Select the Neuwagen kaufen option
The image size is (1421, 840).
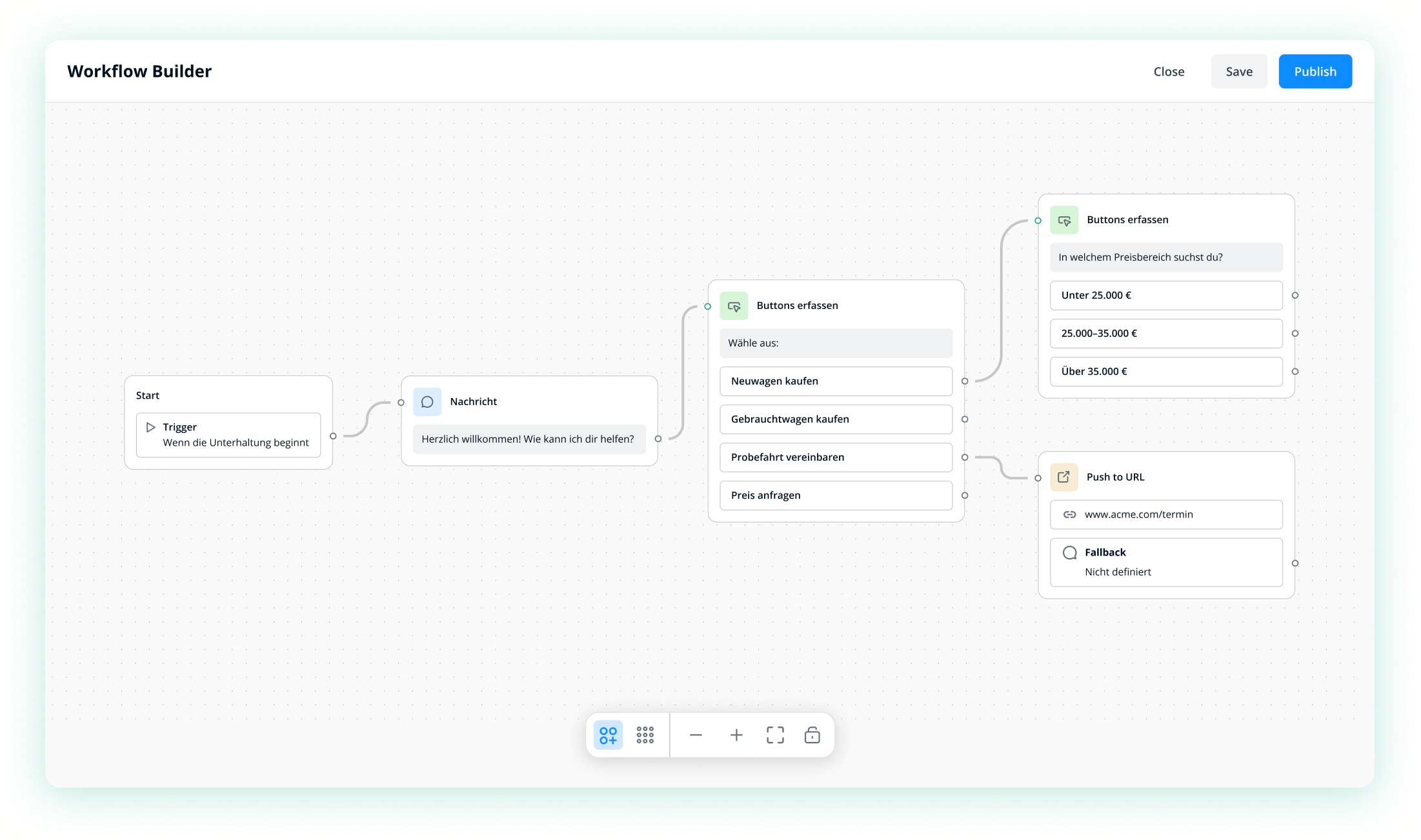point(835,381)
